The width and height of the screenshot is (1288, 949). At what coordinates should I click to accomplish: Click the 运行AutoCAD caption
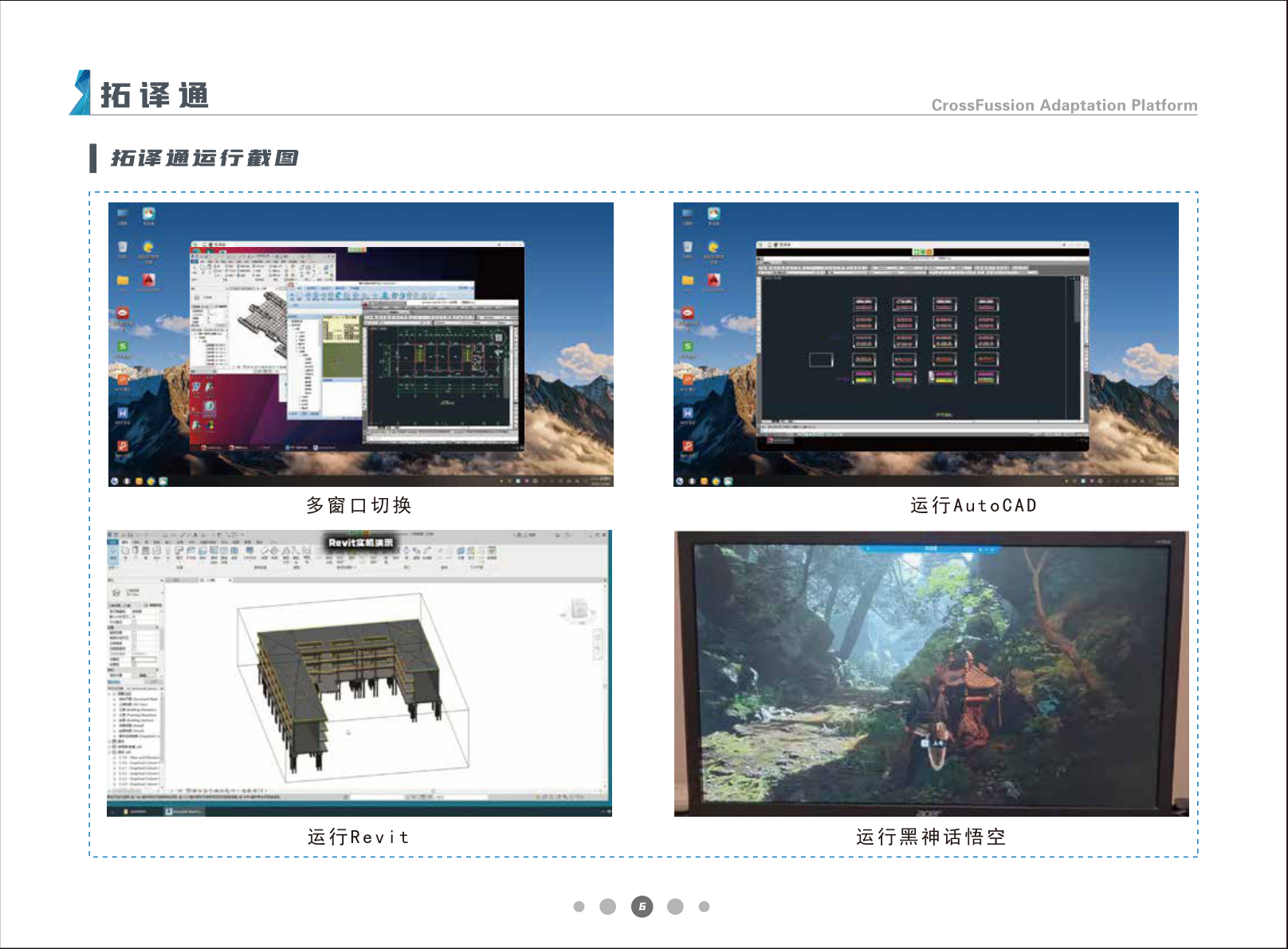(x=973, y=505)
